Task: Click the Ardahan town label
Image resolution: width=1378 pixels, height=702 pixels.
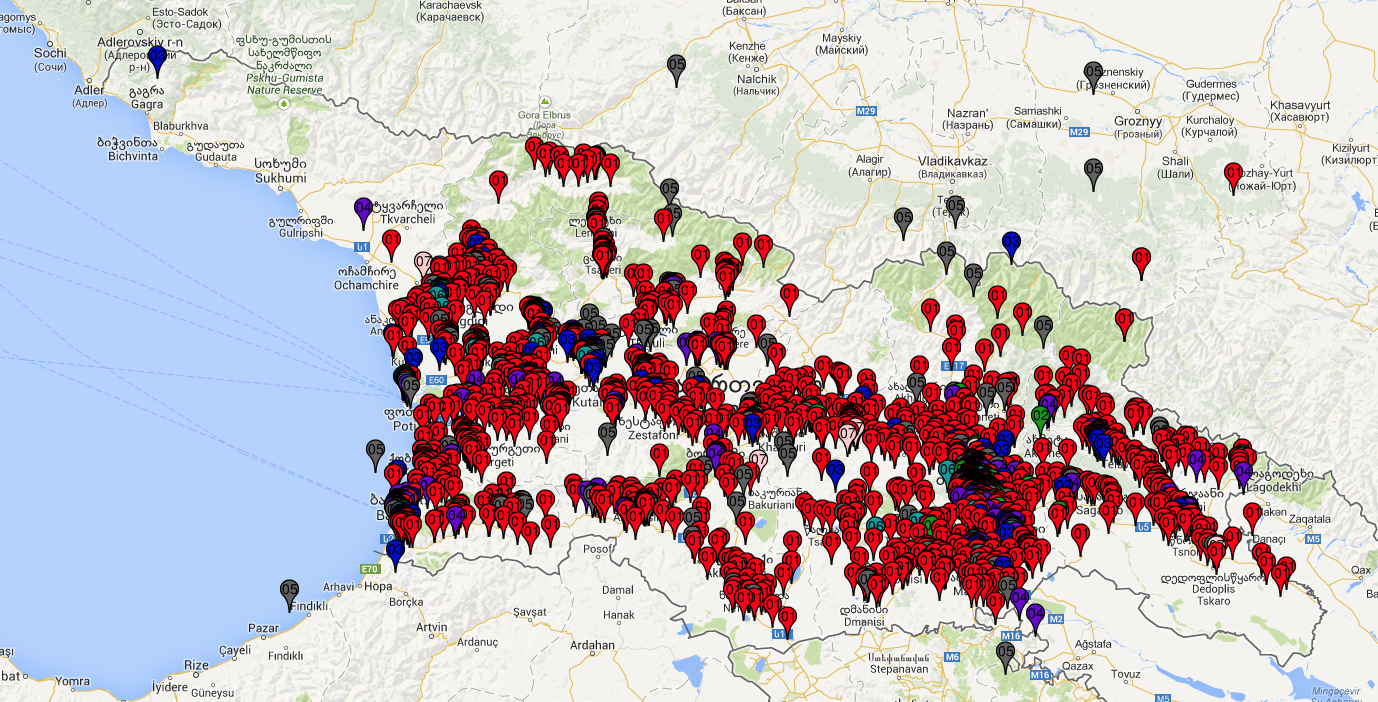Action: pyautogui.click(x=591, y=645)
